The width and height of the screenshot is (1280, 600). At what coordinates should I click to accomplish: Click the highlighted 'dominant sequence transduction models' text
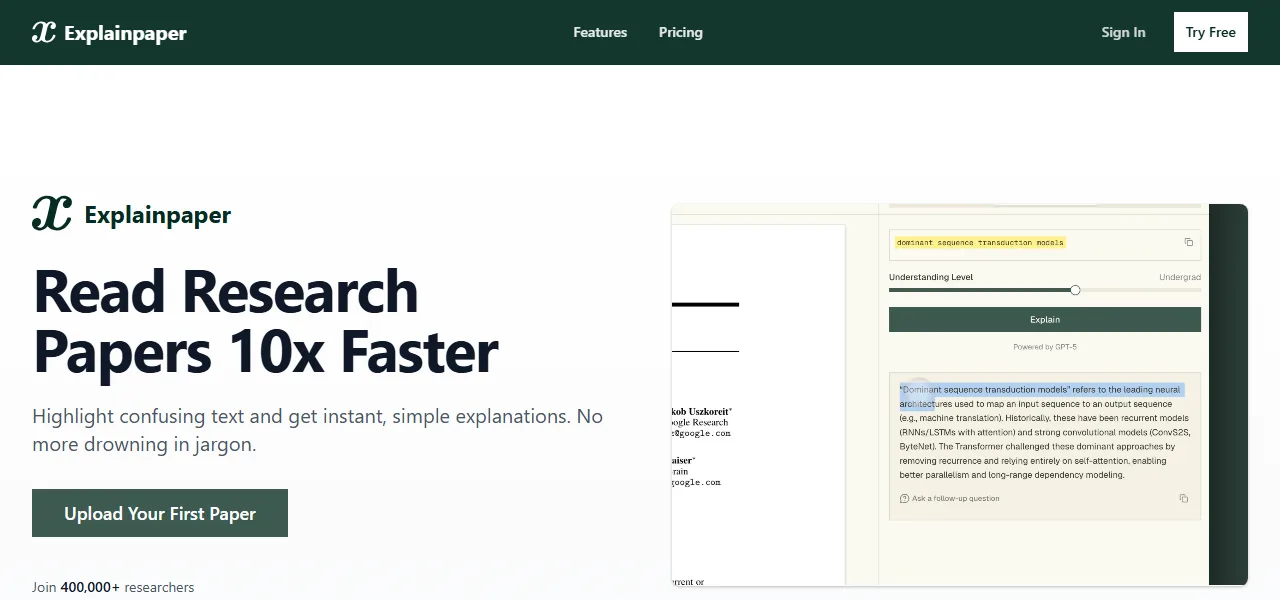pyautogui.click(x=980, y=242)
